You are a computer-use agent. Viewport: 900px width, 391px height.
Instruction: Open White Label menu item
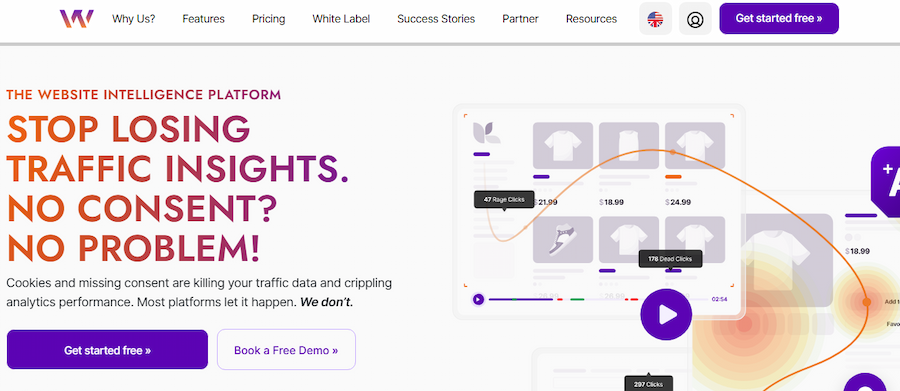pyautogui.click(x=341, y=19)
